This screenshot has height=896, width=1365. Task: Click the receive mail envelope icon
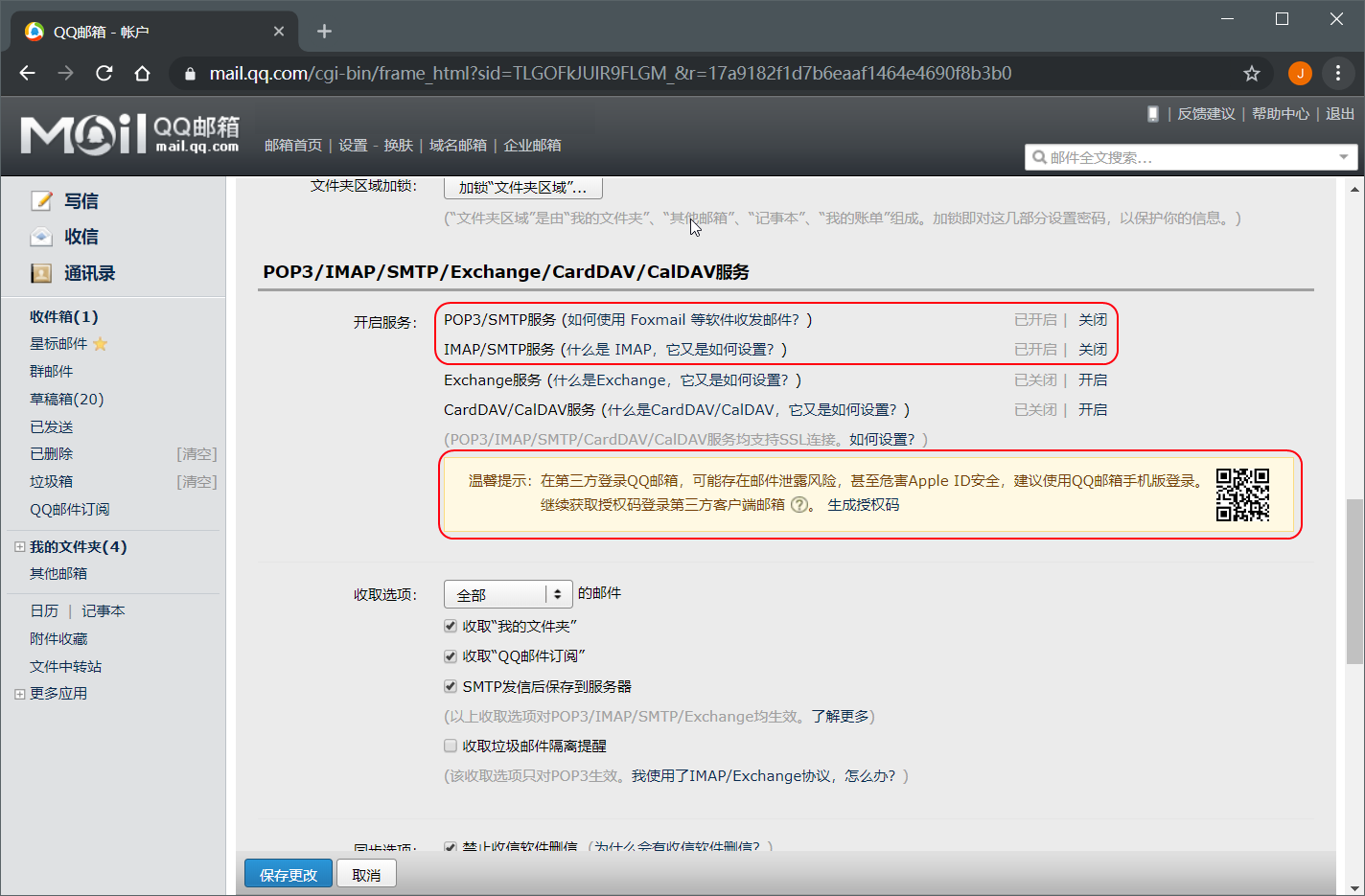click(x=41, y=237)
